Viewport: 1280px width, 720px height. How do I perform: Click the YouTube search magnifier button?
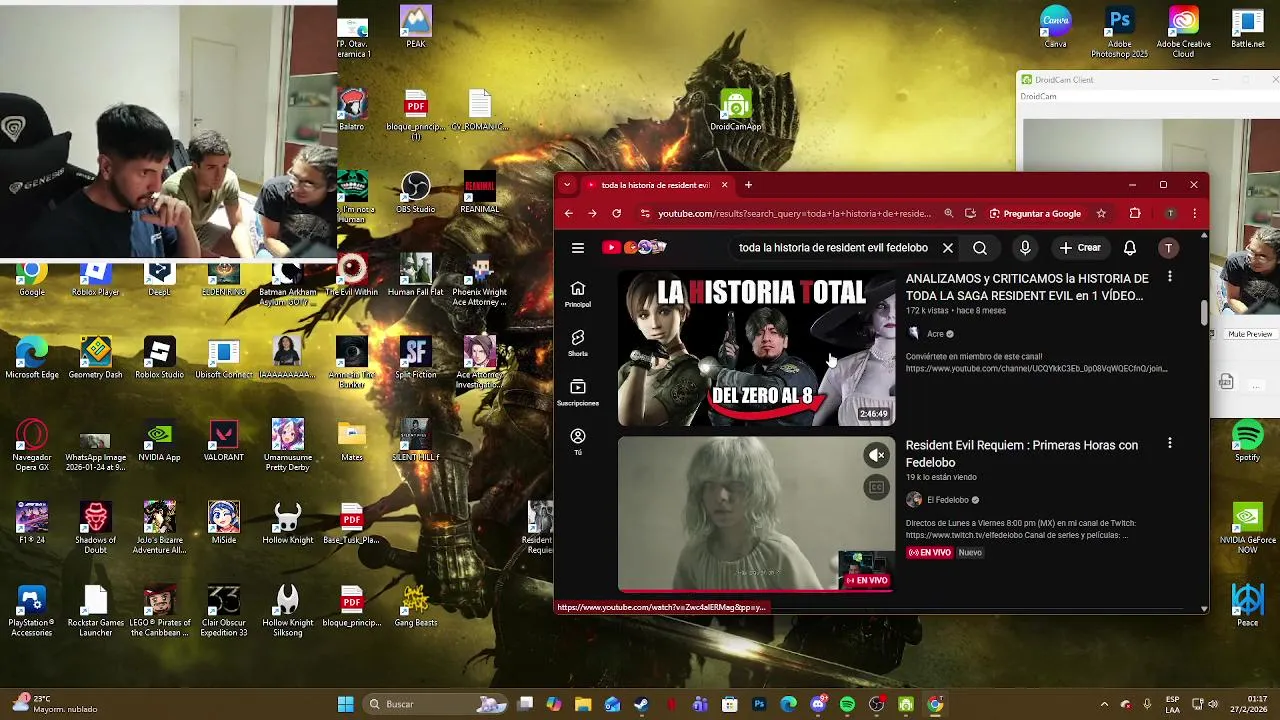tap(980, 248)
